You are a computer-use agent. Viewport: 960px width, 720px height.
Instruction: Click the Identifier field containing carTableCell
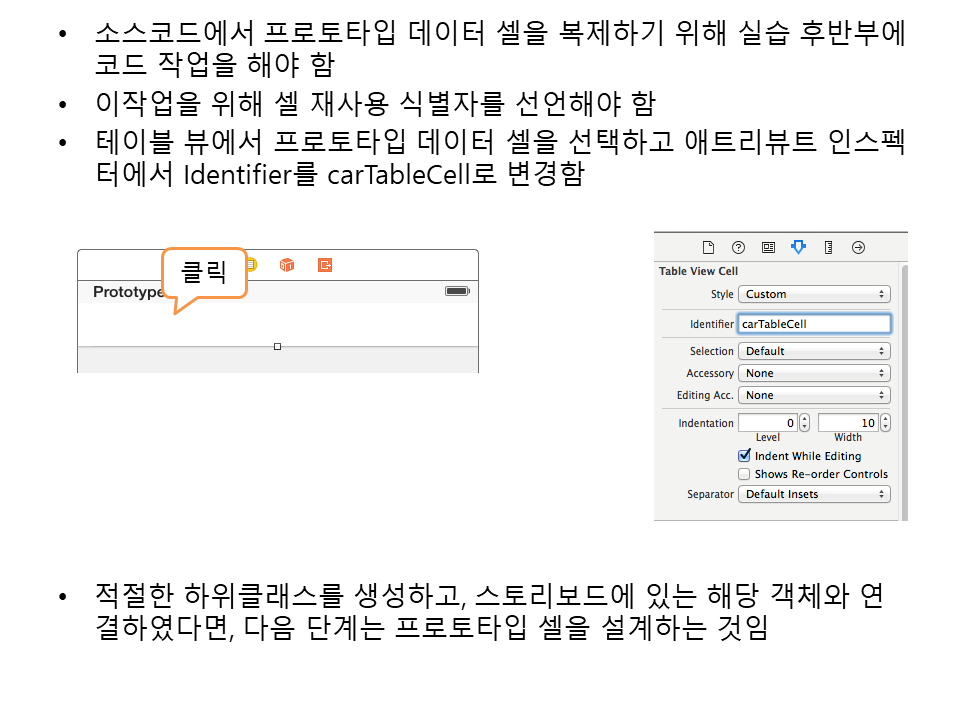pos(814,324)
